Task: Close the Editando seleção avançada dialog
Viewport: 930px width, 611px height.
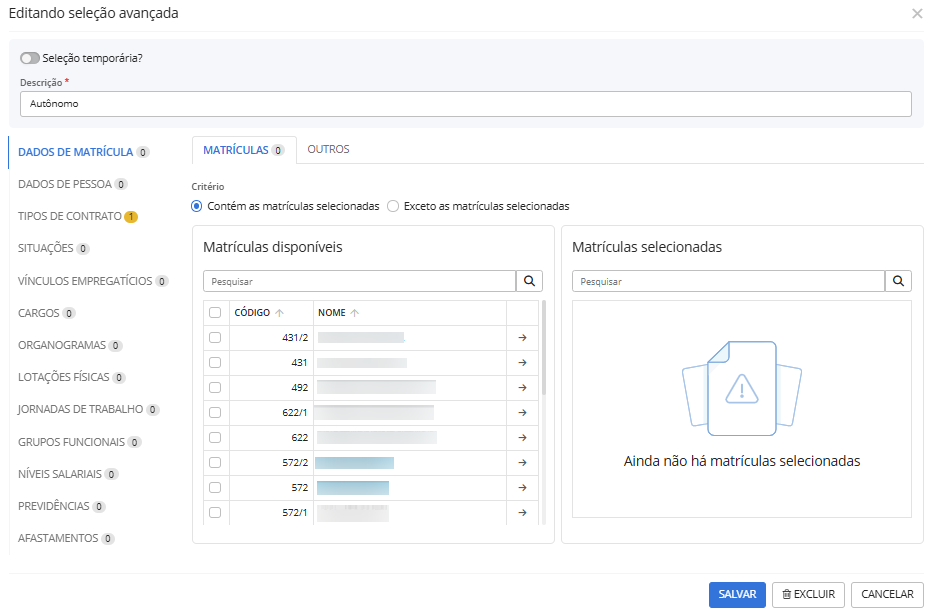Action: [917, 14]
